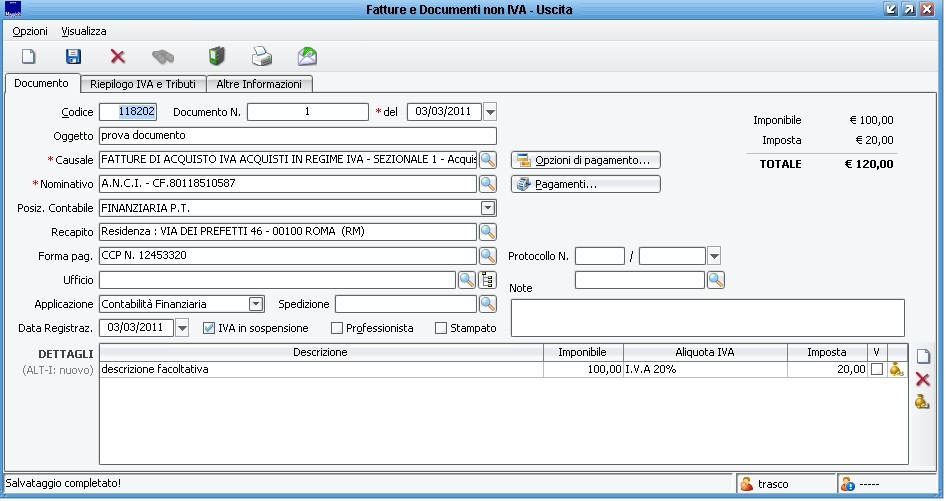This screenshot has height=501, width=946.
Task: Add a new detail row using the page icon
Action: (x=922, y=356)
